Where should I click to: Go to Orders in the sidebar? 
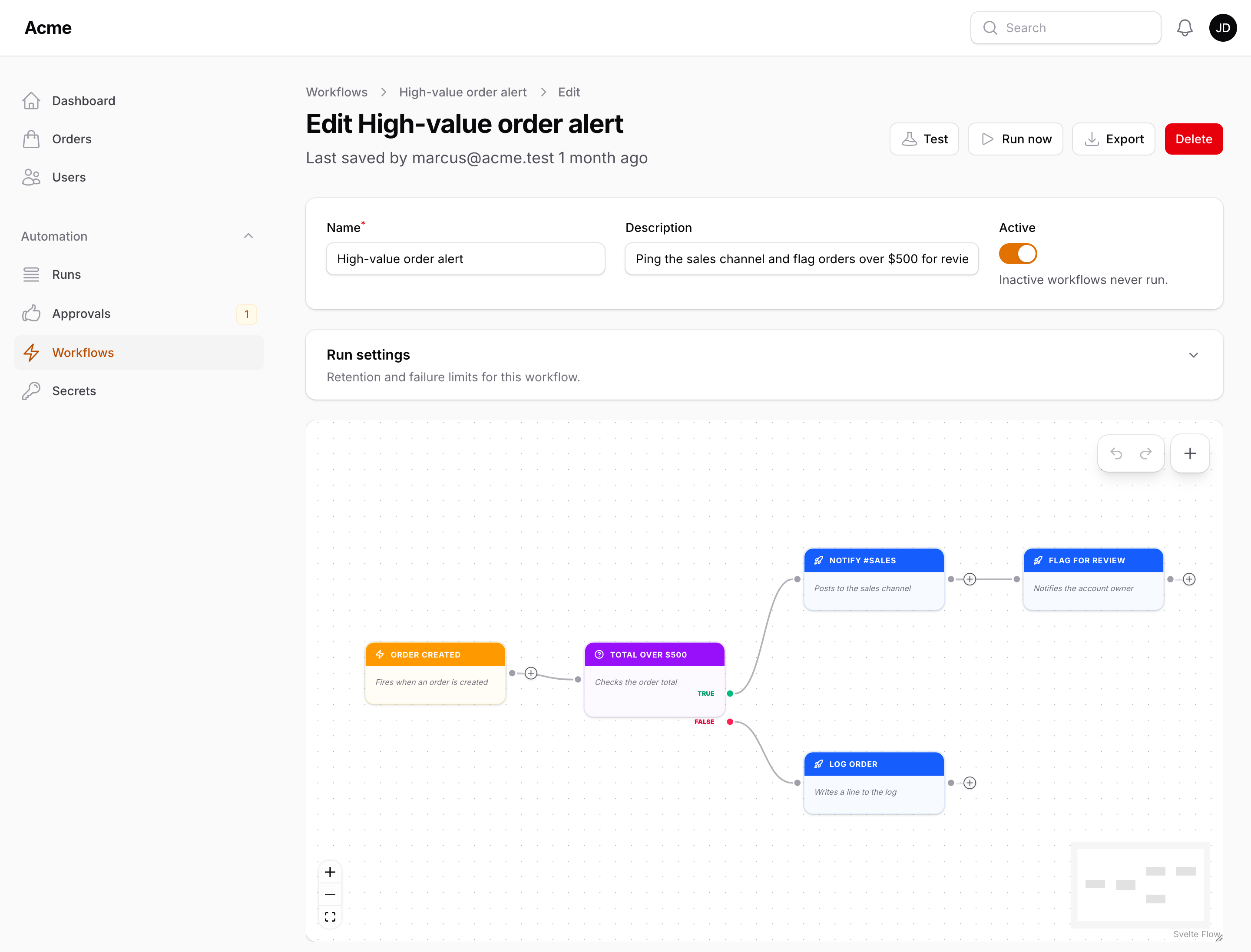tap(139, 139)
